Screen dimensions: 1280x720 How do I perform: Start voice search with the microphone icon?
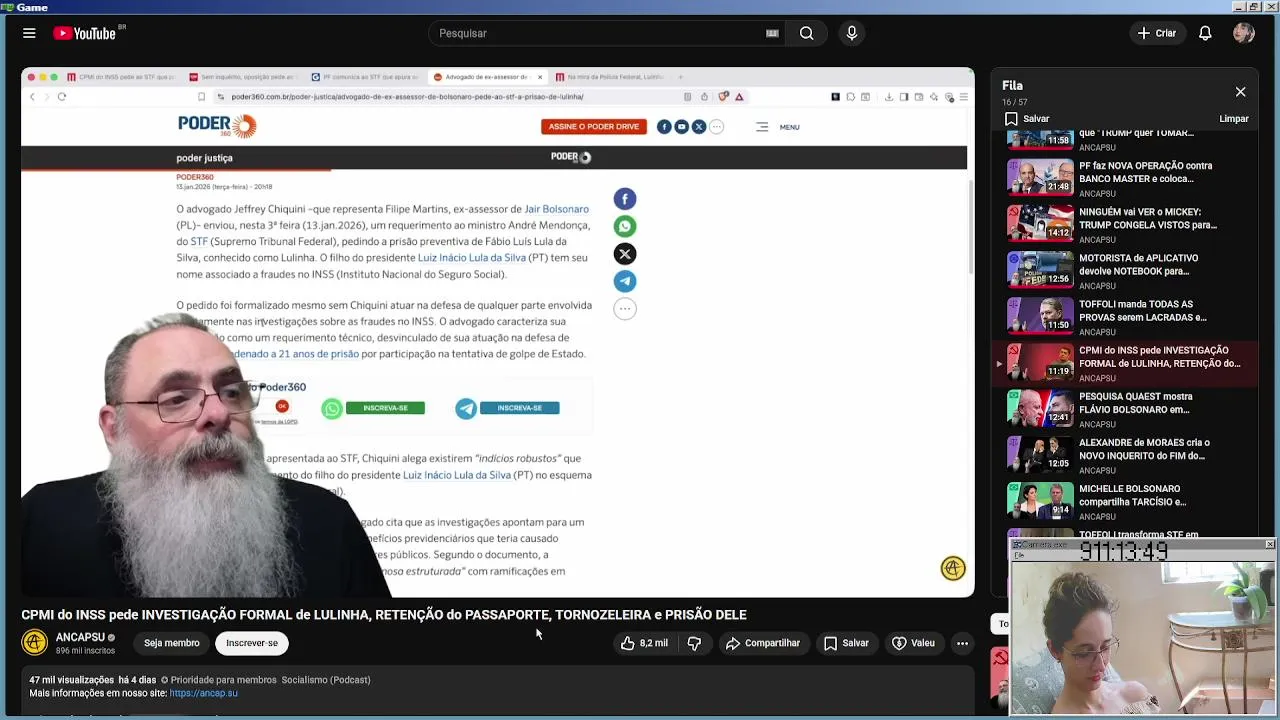click(x=852, y=33)
